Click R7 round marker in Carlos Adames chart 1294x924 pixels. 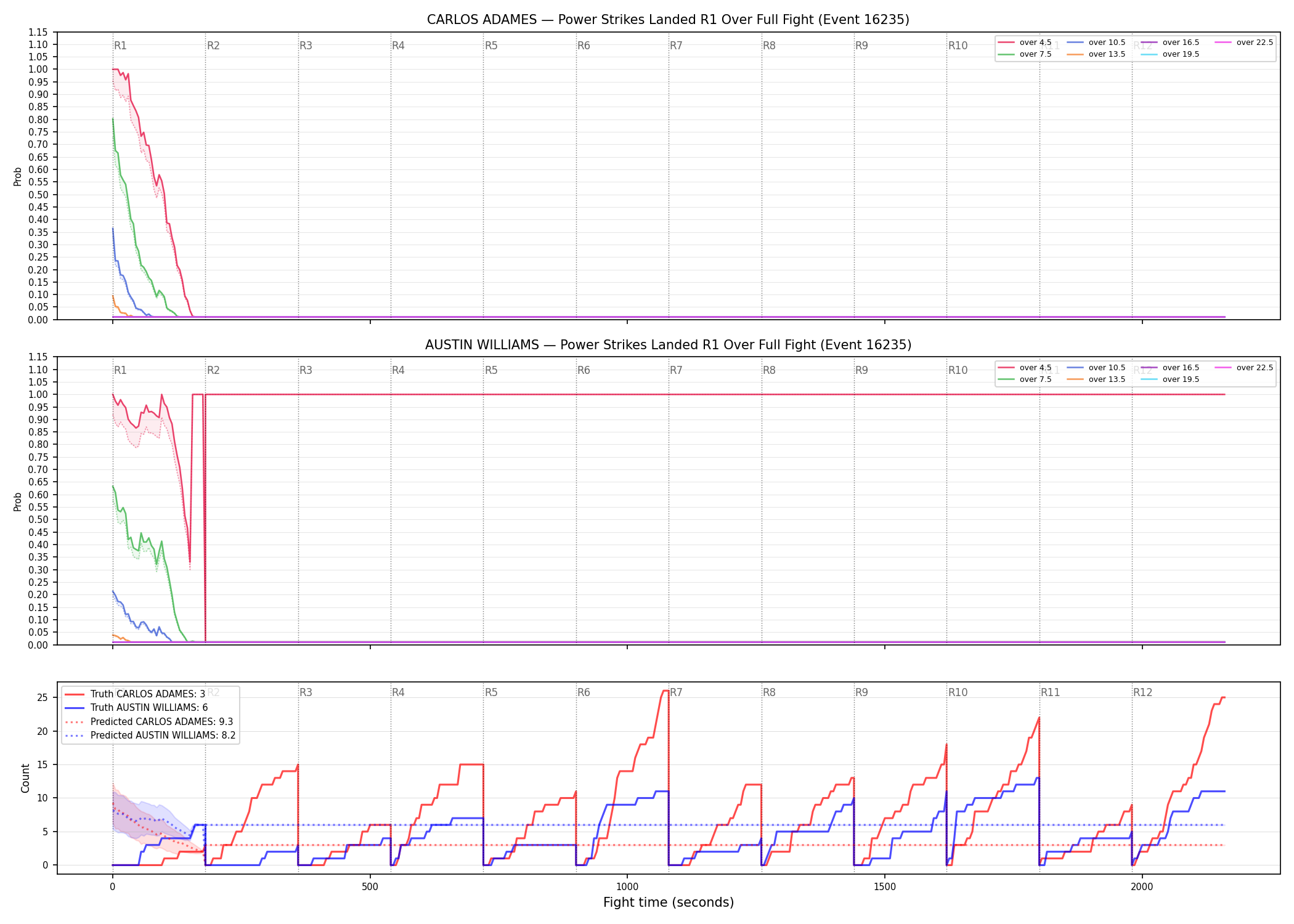pos(676,46)
